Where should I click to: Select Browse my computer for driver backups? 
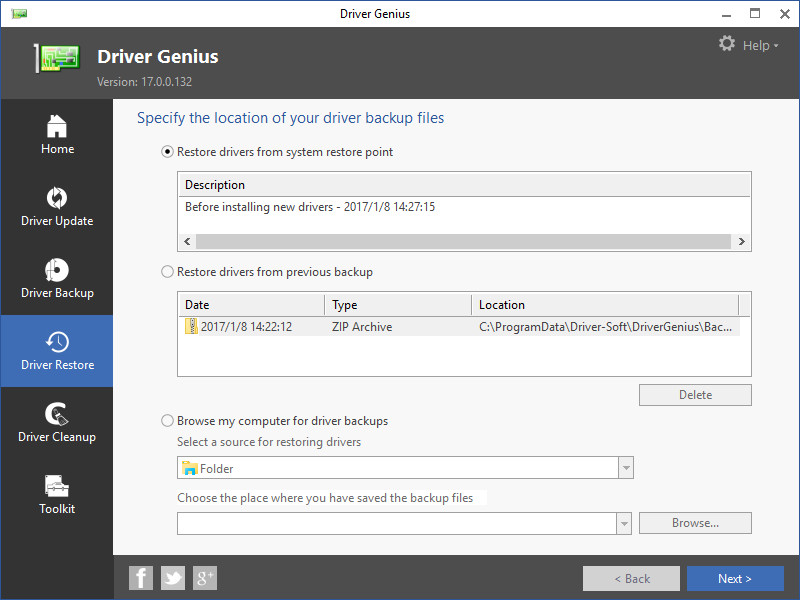tap(167, 420)
